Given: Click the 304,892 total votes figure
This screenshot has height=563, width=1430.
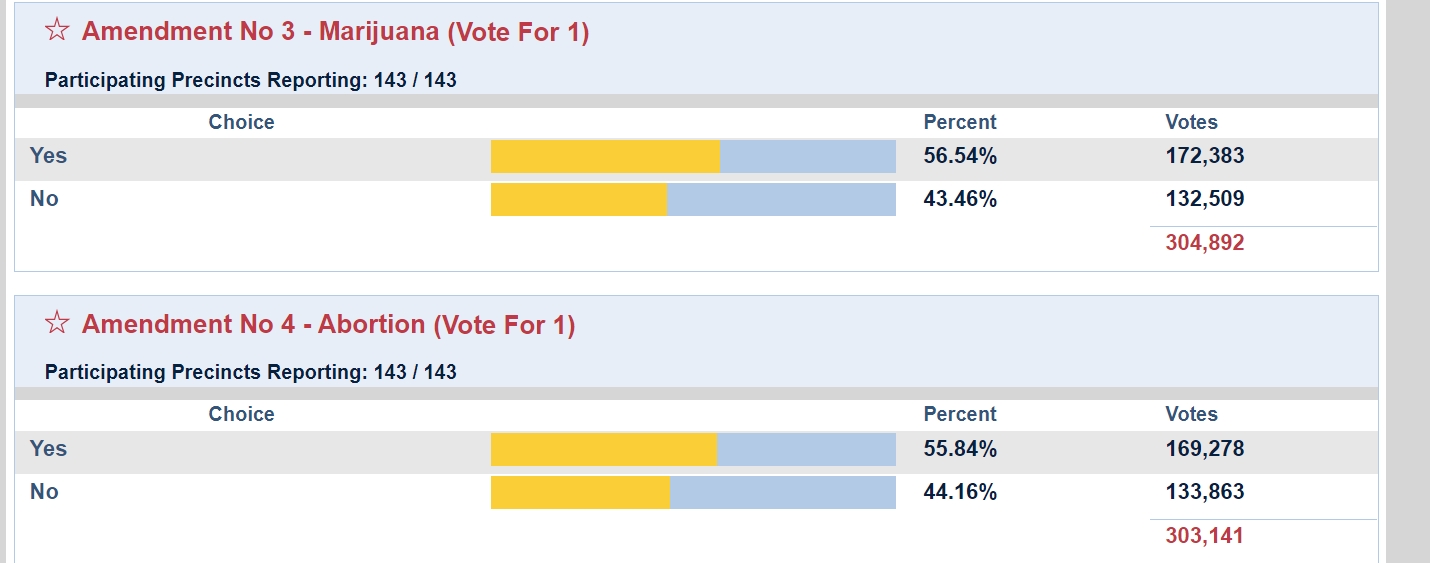Looking at the screenshot, I should tap(1204, 243).
